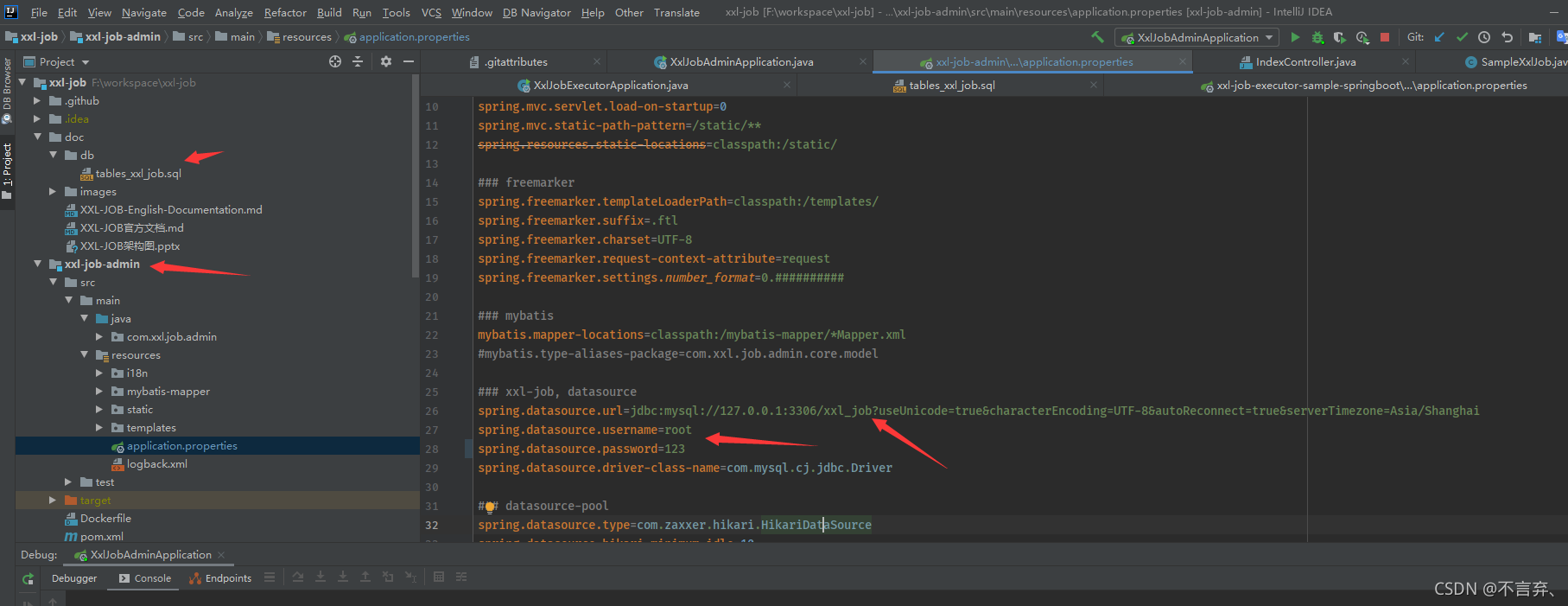1568x606 pixels.
Task: Switch to the Endpoints tab
Action: coord(220,578)
